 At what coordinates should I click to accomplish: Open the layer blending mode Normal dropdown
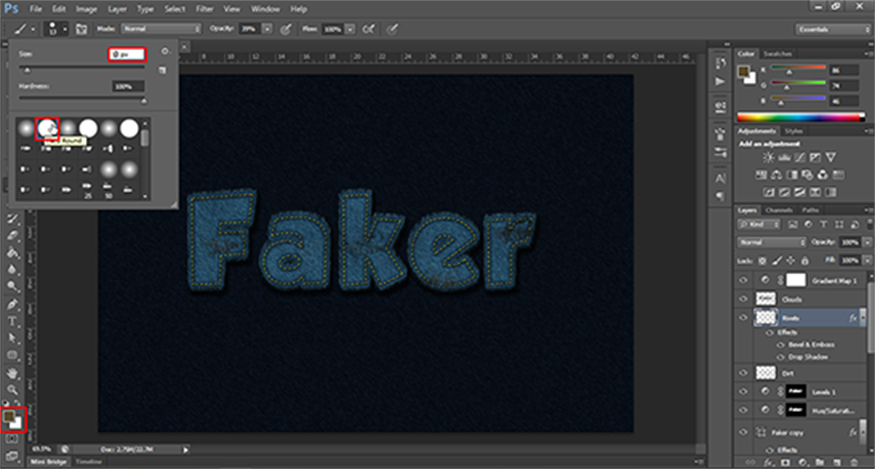coord(771,242)
